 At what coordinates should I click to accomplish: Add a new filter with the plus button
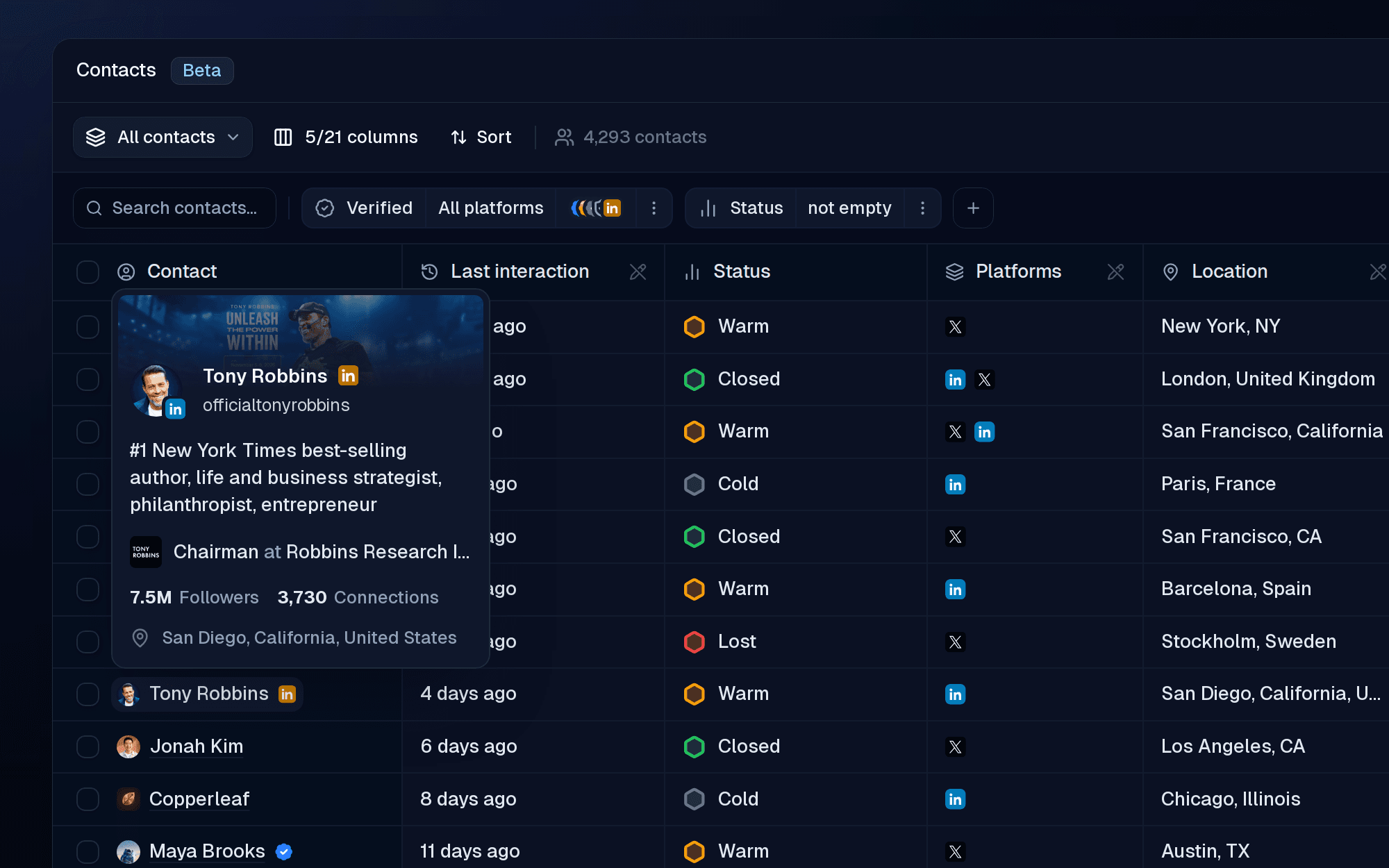click(973, 208)
